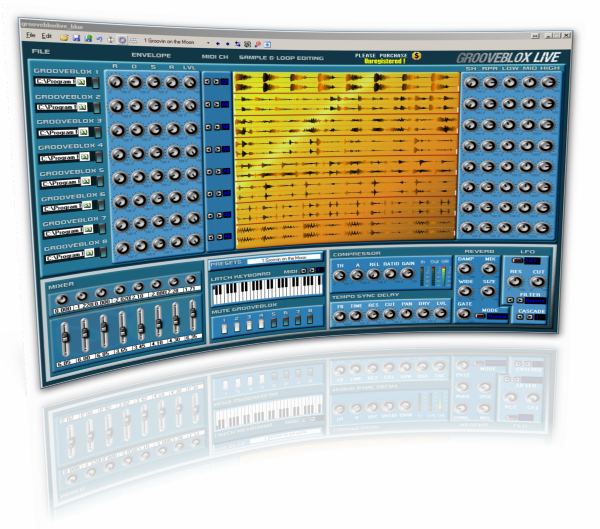Increase MIDI channel for Grooveblox 1 row
The height and width of the screenshot is (529, 600).
[216, 82]
